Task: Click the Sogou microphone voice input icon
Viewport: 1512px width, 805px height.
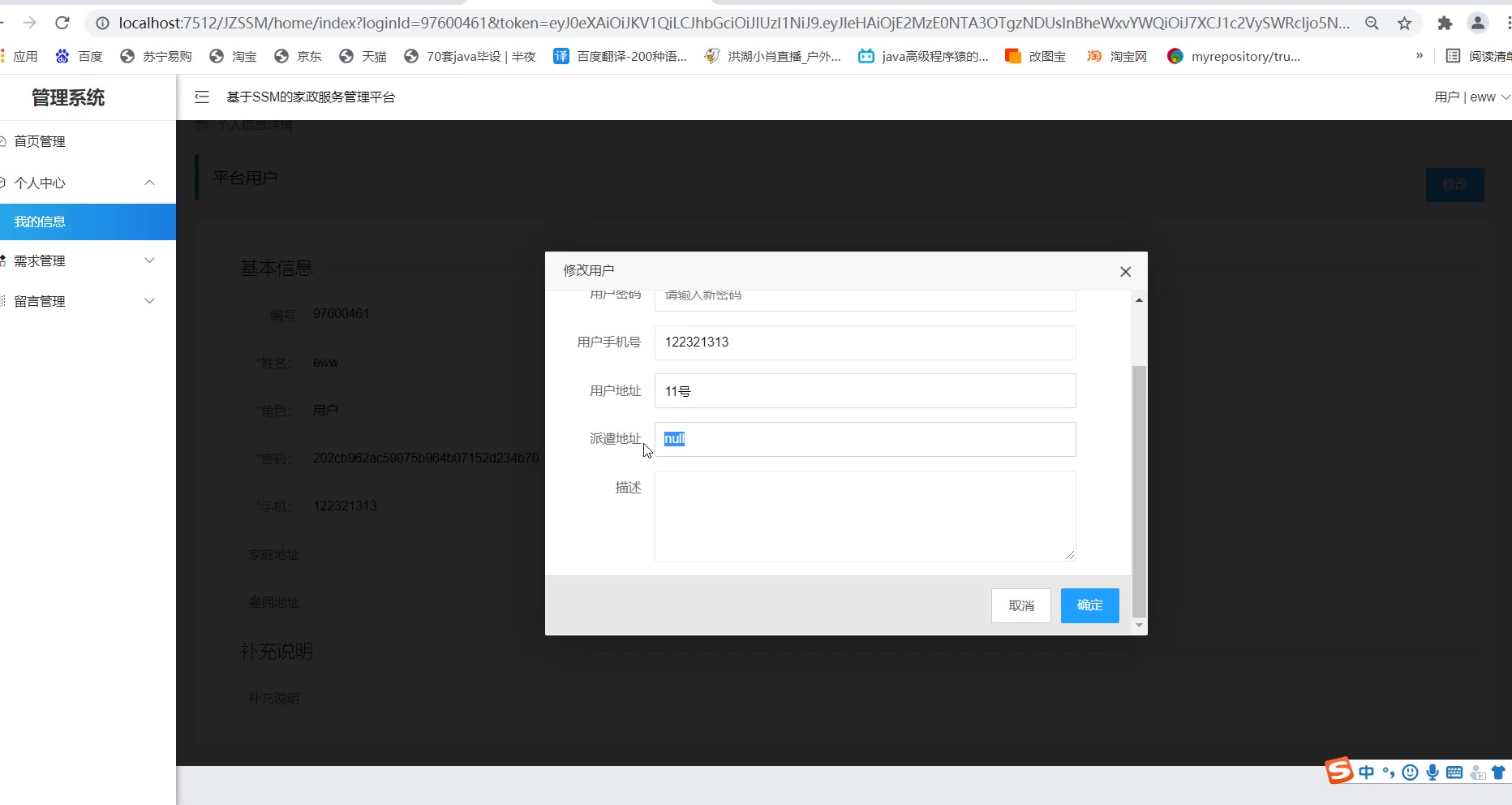Action: 1433,773
